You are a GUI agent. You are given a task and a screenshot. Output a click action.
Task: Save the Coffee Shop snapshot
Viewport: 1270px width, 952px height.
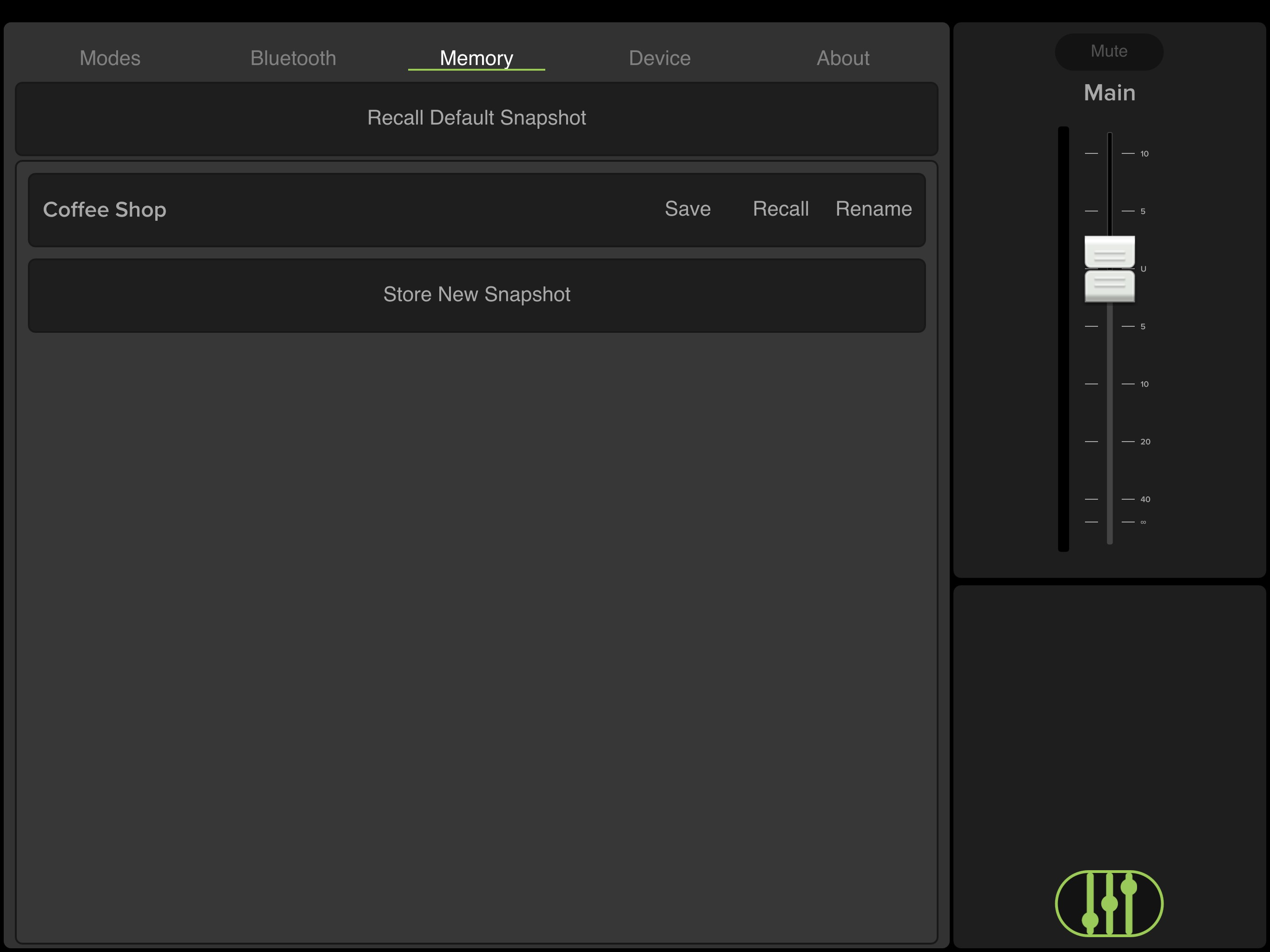tap(687, 209)
